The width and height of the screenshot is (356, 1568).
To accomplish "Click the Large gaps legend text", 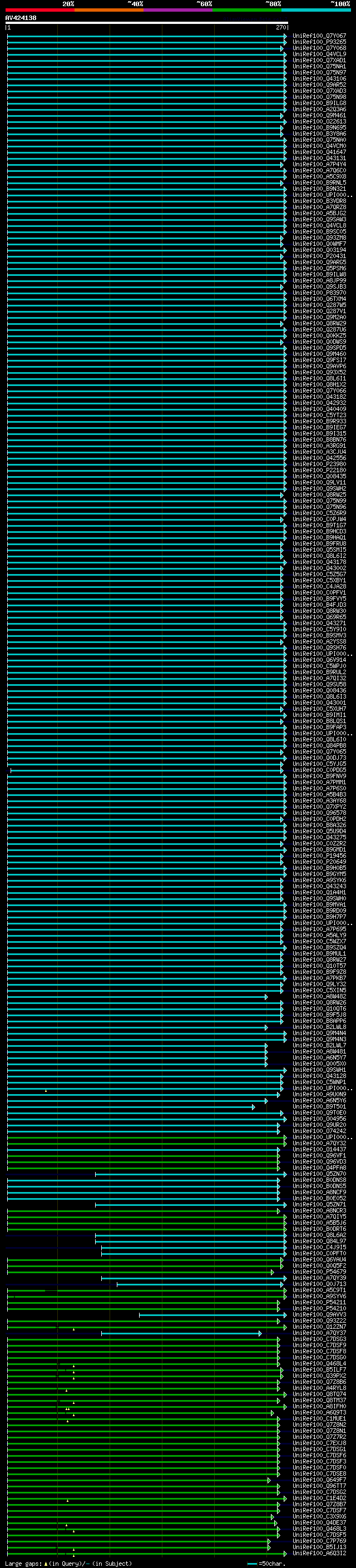I will pyautogui.click(x=68, y=1563).
